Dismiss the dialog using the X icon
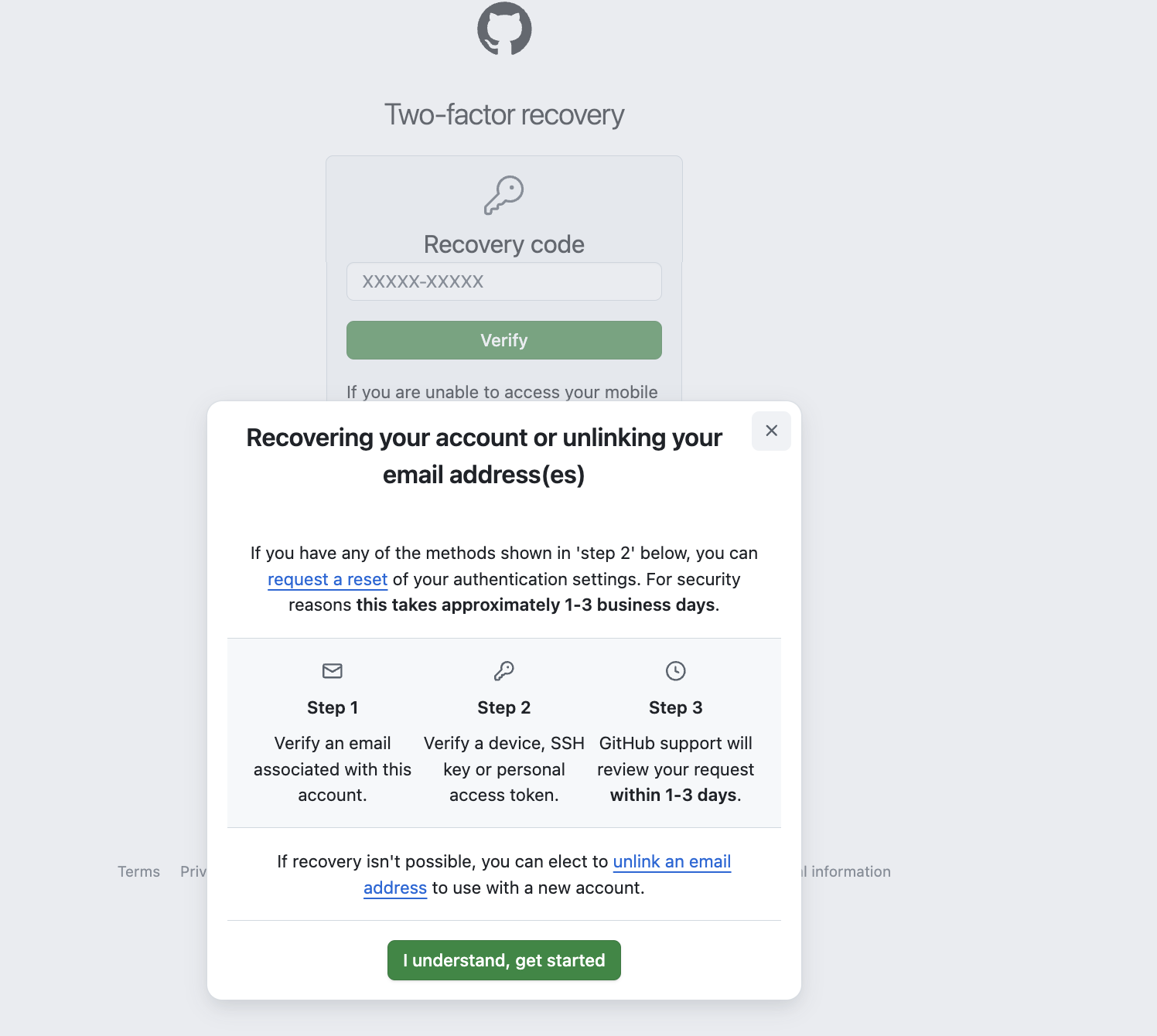This screenshot has height=1036, width=1157. pos(770,431)
